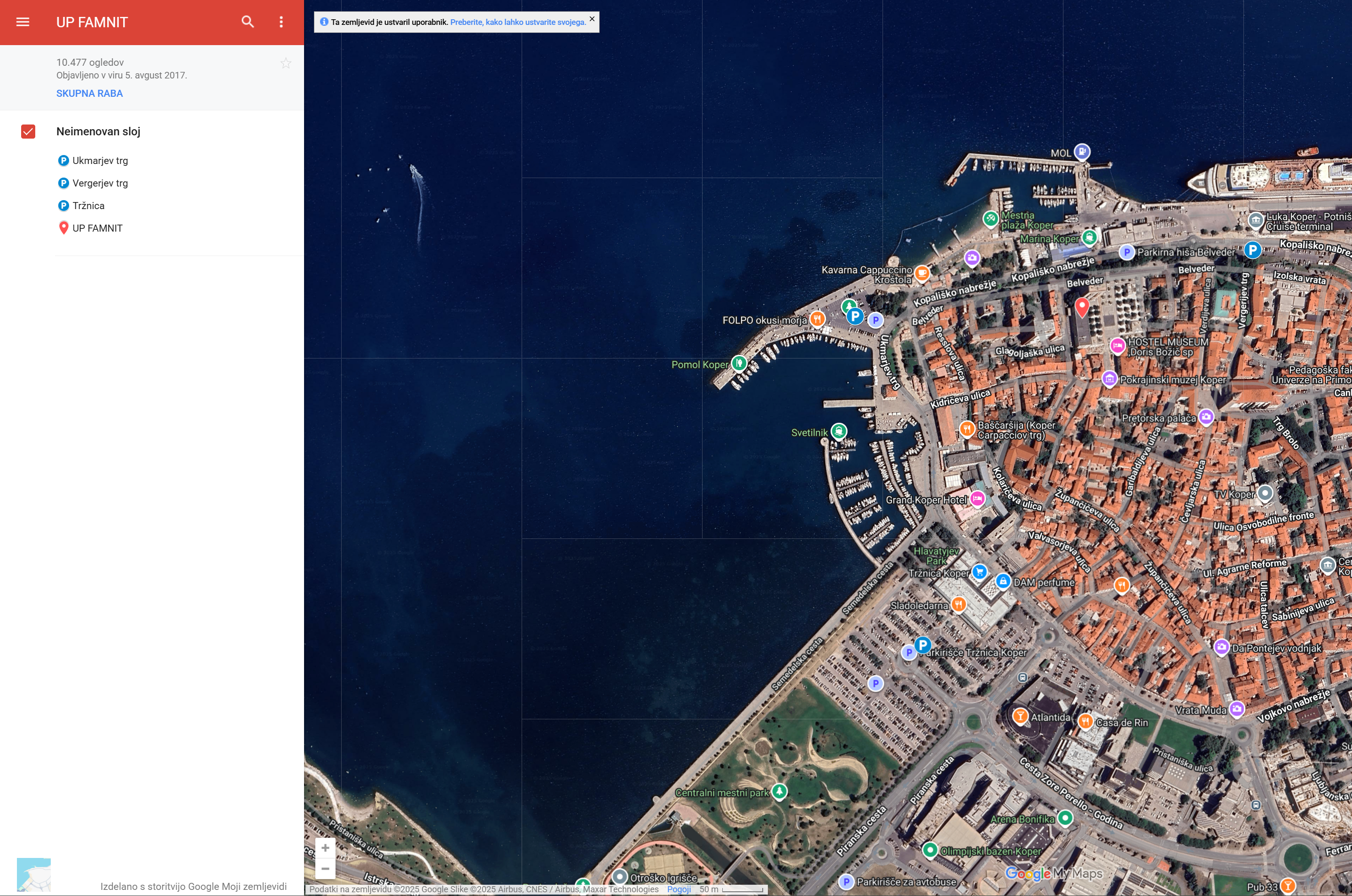Close the user-created map notice
Screen dimensions: 1352x896
pos(592,19)
